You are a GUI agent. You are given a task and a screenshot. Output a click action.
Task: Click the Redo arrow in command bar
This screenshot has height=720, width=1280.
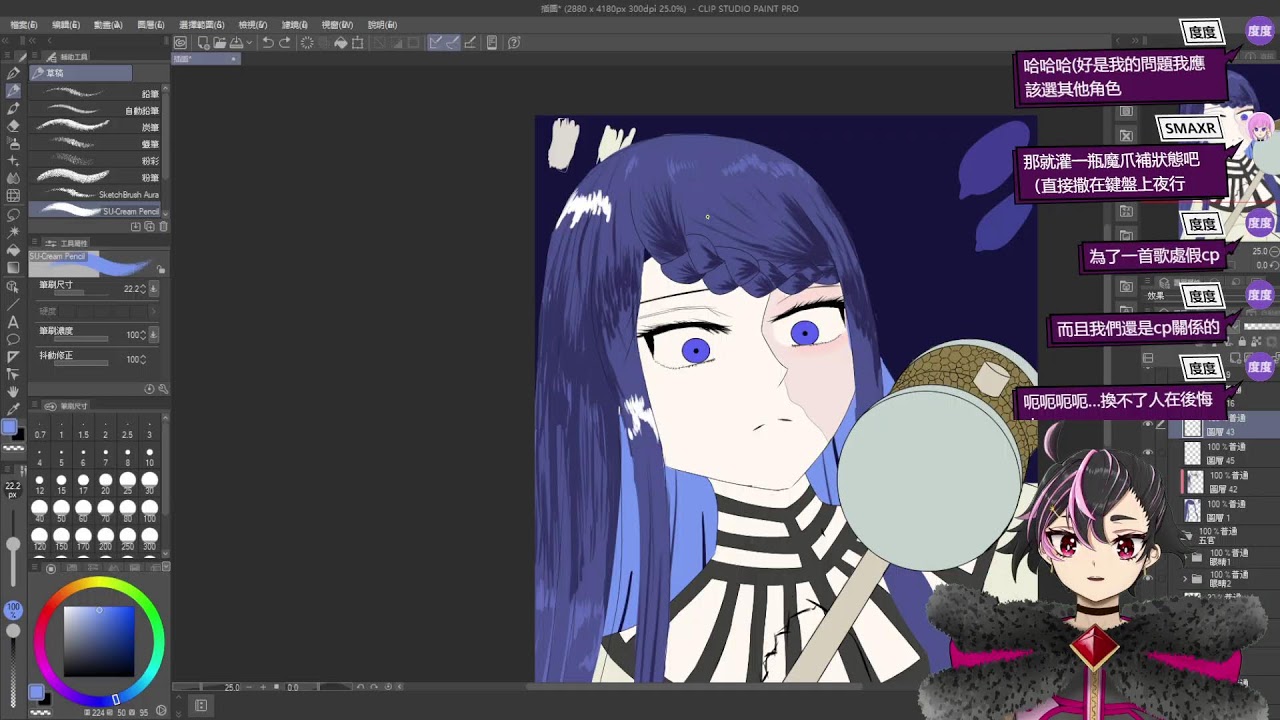285,43
